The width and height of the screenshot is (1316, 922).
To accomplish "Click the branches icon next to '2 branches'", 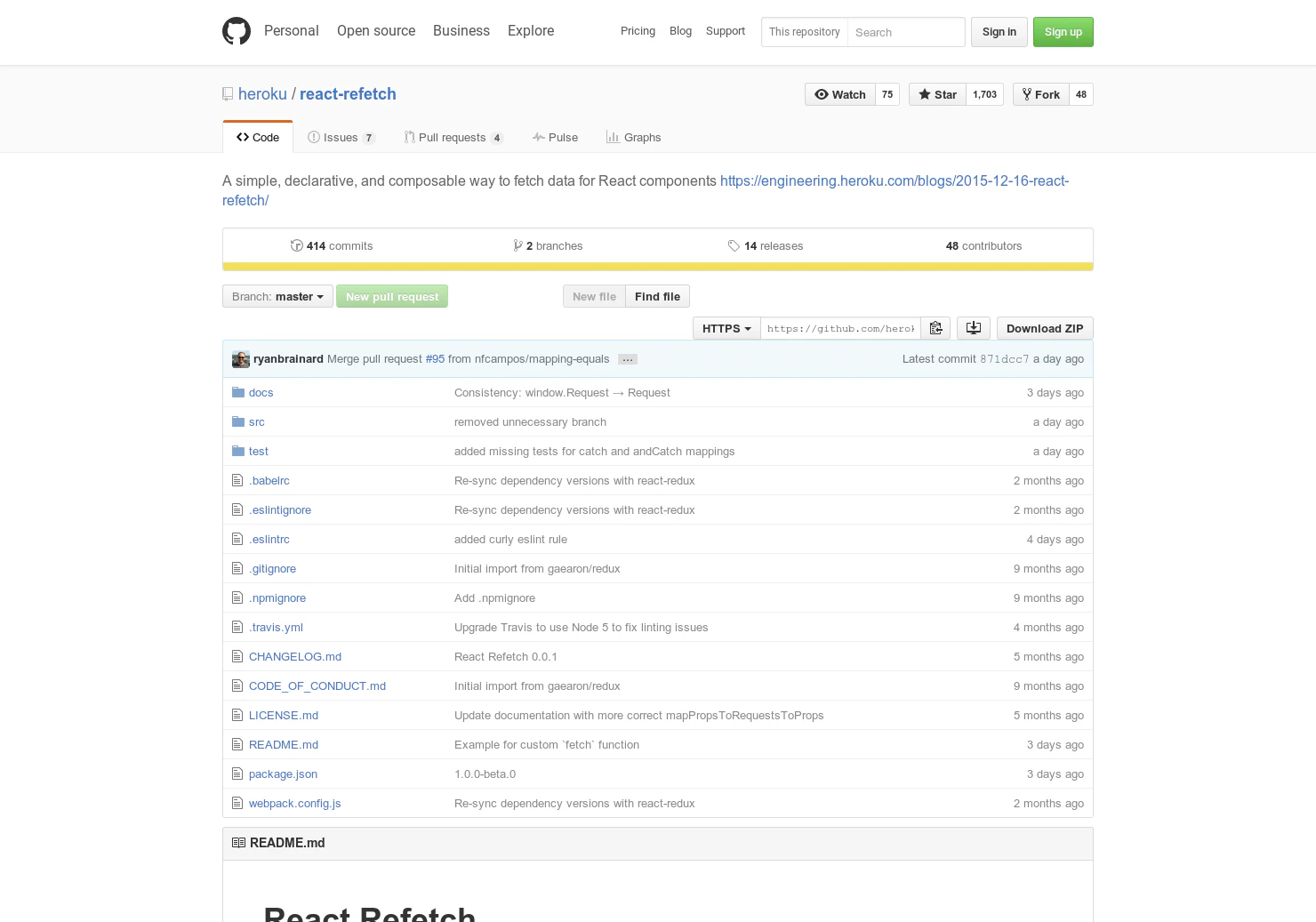I will click(x=518, y=245).
